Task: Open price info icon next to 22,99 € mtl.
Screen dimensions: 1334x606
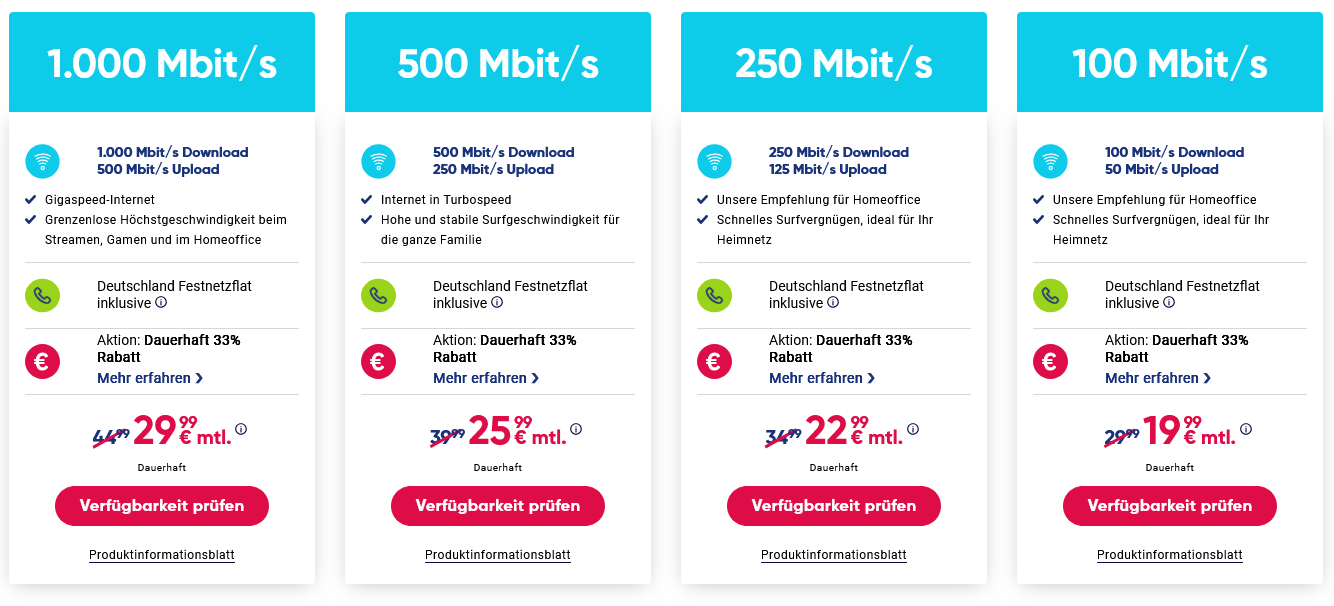Action: [x=911, y=430]
